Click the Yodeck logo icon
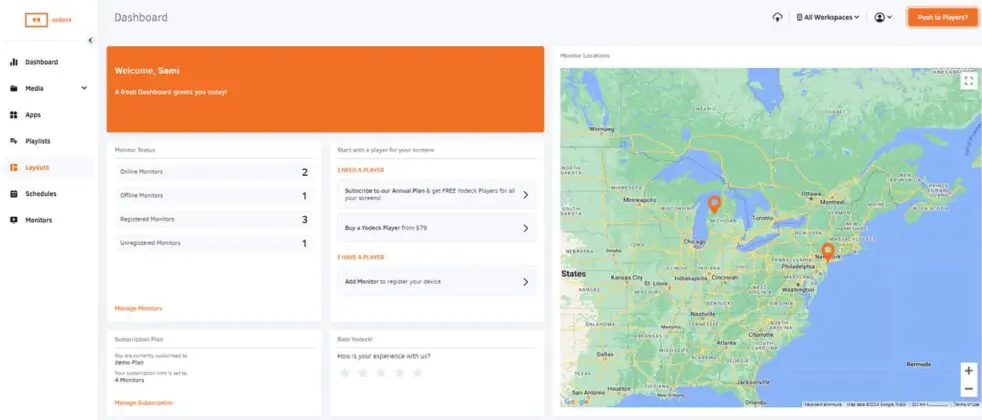This screenshot has width=982, height=420. [x=37, y=19]
